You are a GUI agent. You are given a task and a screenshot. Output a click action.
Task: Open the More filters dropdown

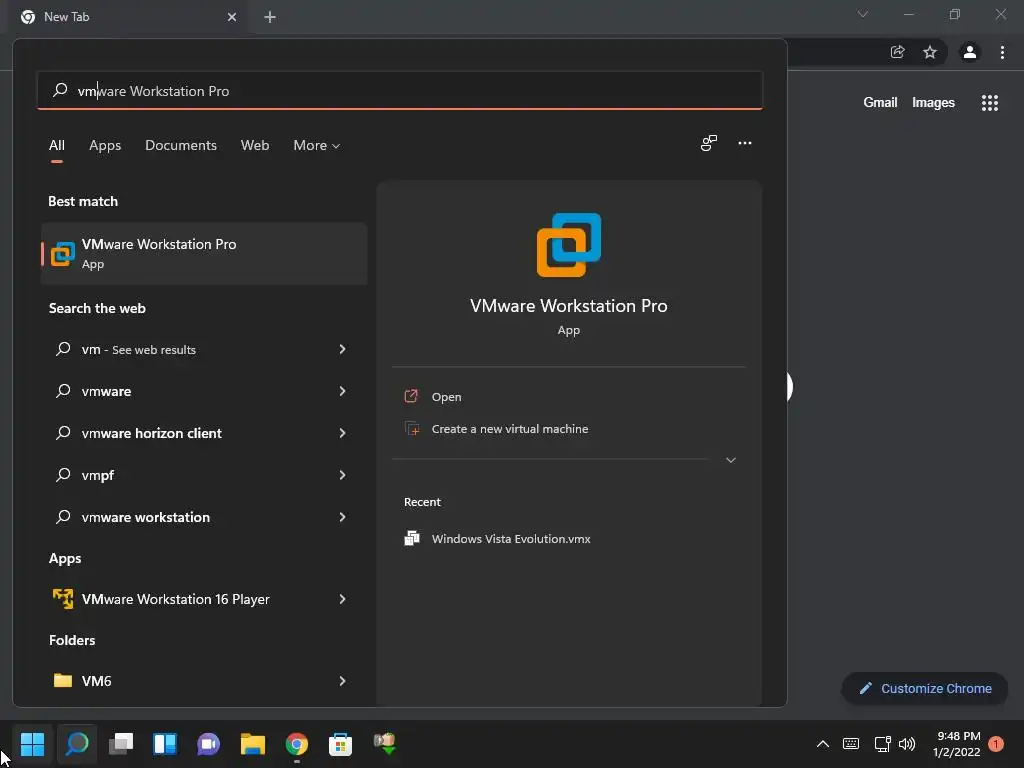(x=317, y=146)
